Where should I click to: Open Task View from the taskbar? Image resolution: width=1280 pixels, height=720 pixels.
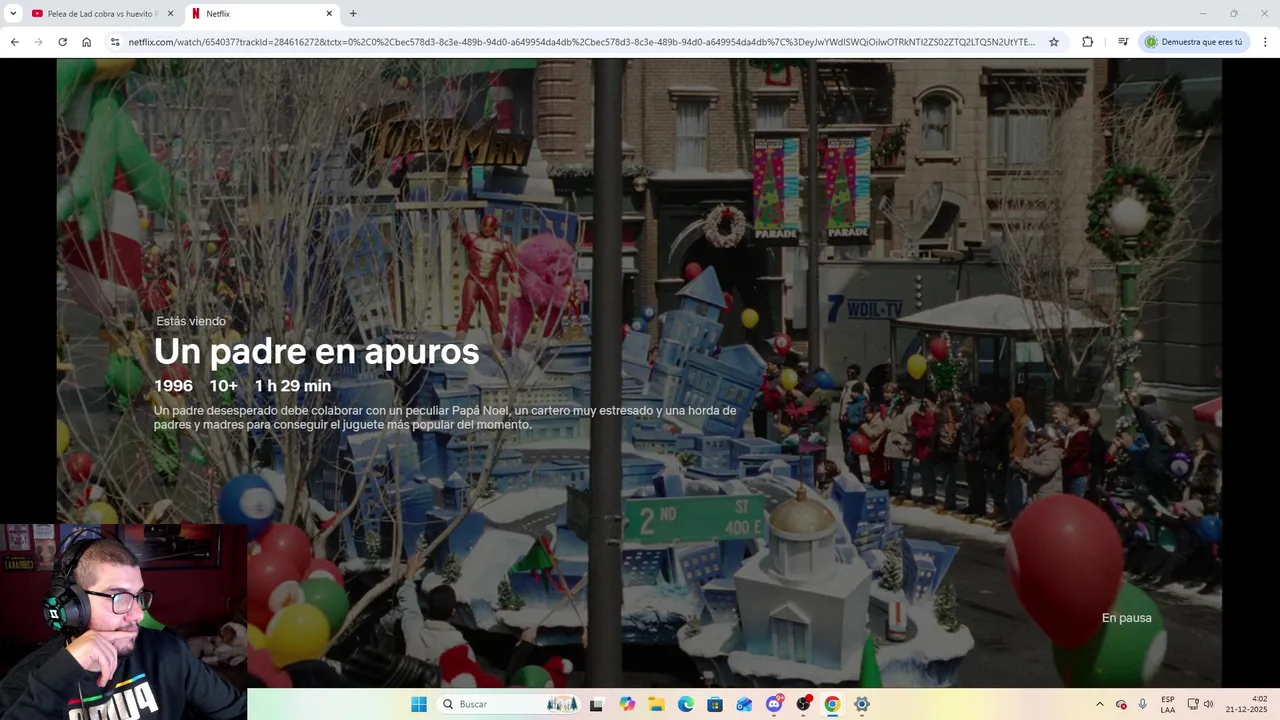coord(596,704)
